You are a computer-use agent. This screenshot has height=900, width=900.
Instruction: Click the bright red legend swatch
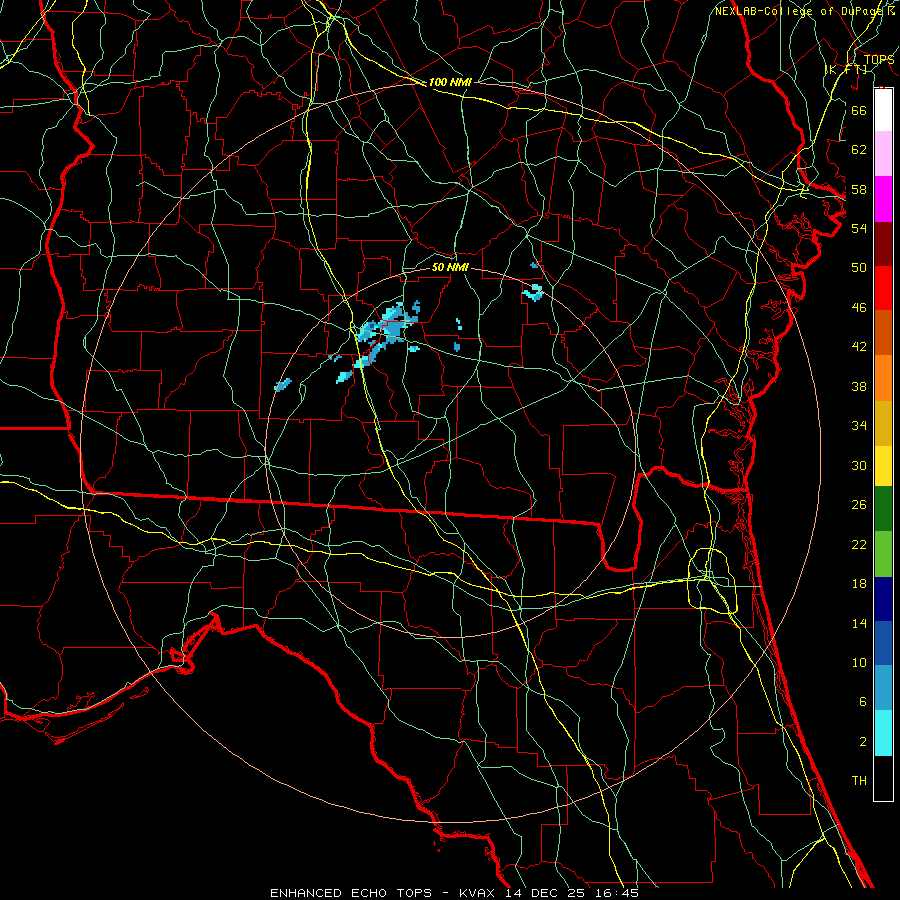(883, 288)
